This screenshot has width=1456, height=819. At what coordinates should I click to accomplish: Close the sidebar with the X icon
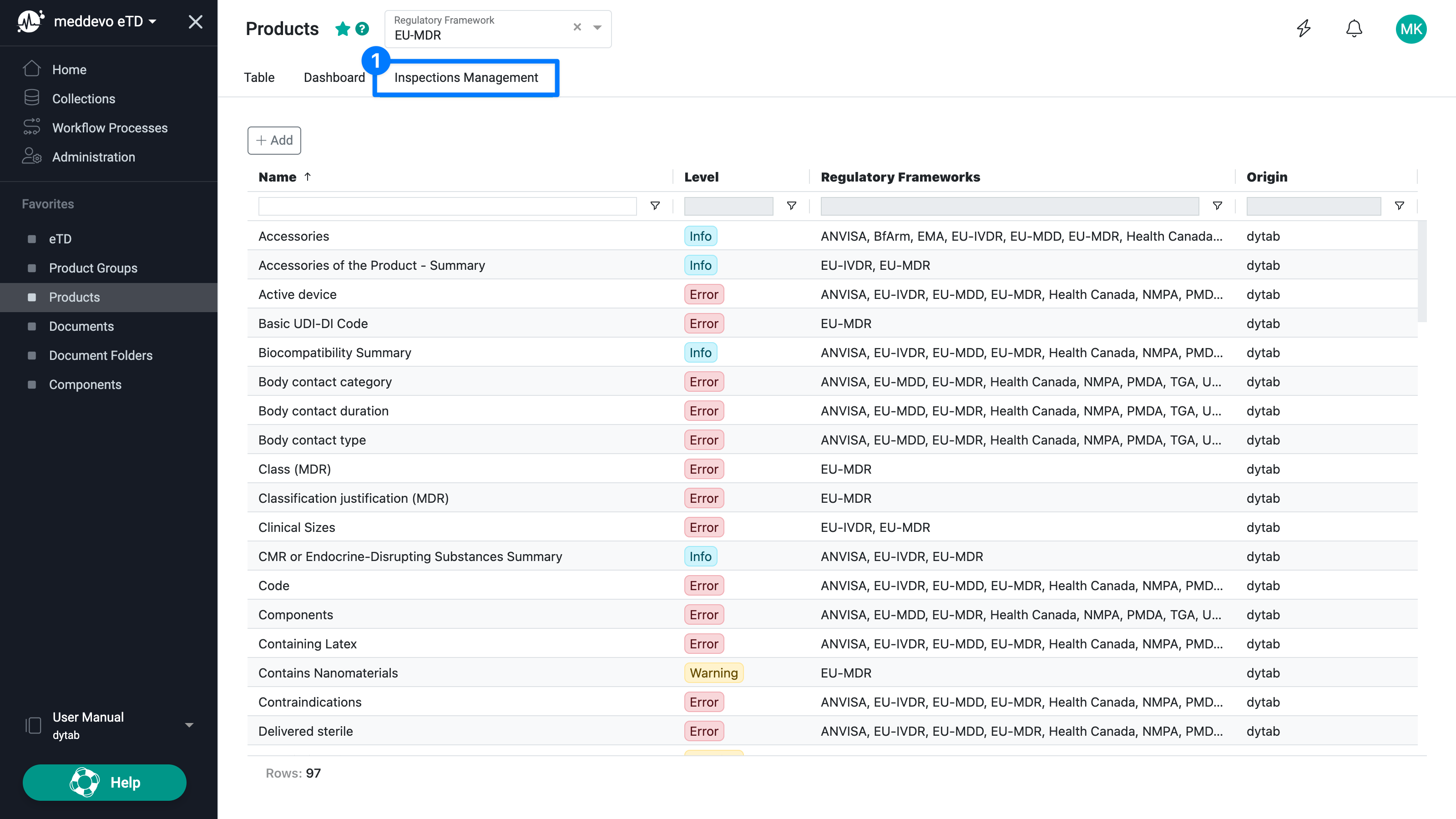click(x=196, y=22)
